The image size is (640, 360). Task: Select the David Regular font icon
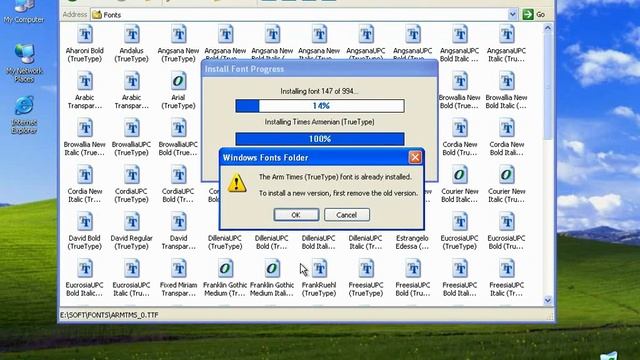[132, 222]
